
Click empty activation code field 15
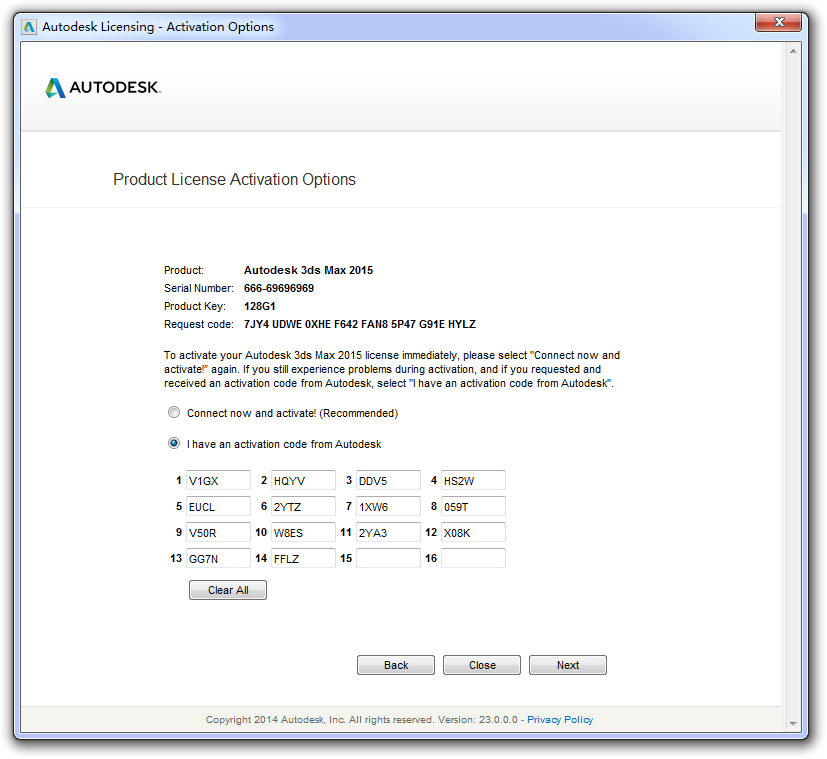[x=388, y=558]
